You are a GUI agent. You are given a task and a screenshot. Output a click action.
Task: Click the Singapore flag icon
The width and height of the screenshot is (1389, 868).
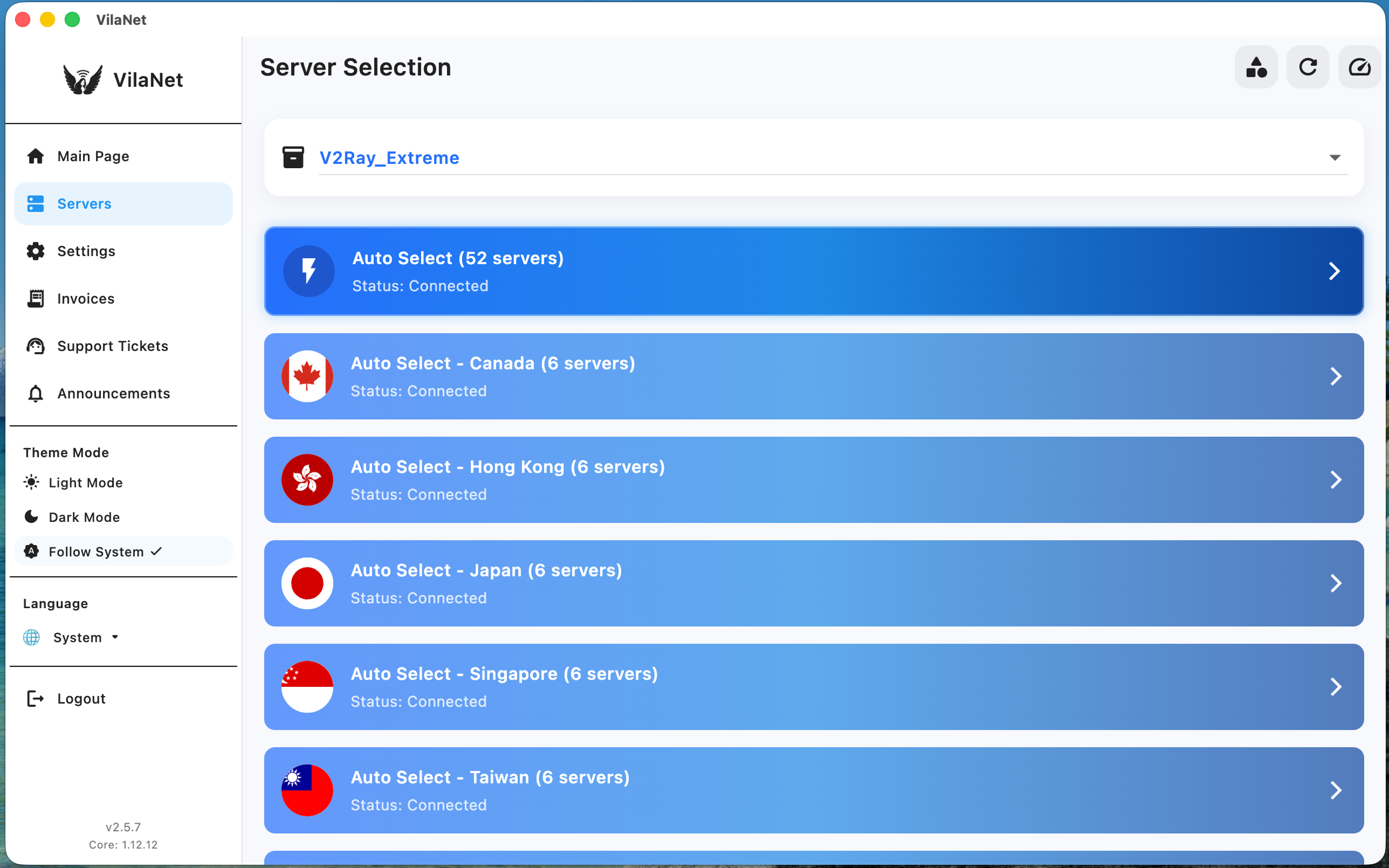tap(307, 687)
